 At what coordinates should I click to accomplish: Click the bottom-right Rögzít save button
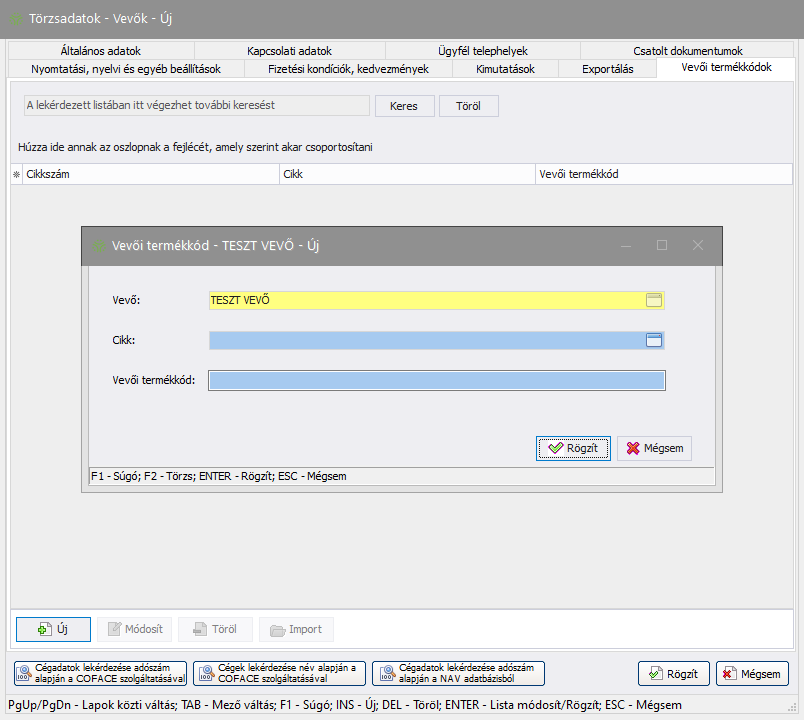tap(674, 673)
